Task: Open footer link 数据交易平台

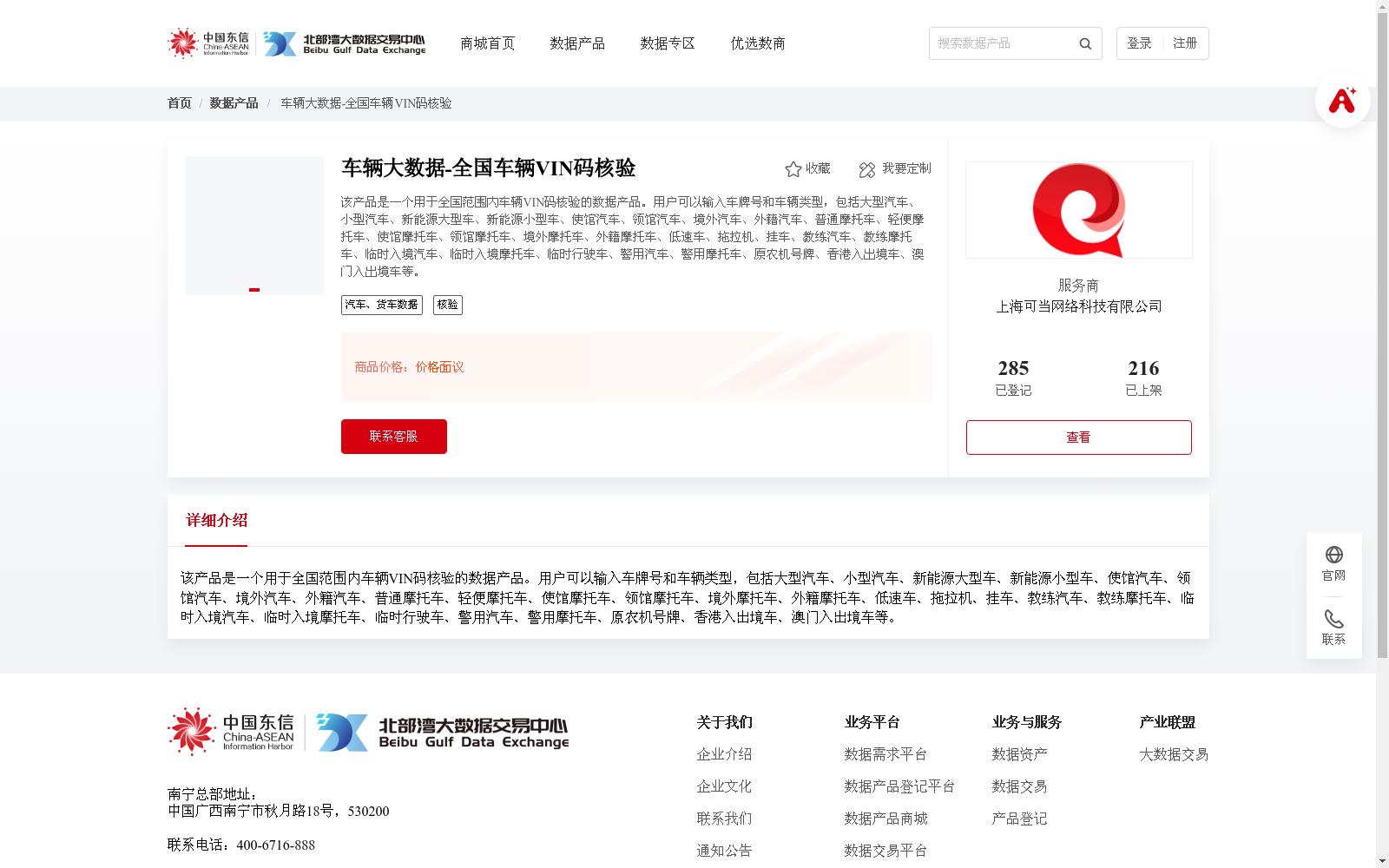Action: [885, 851]
